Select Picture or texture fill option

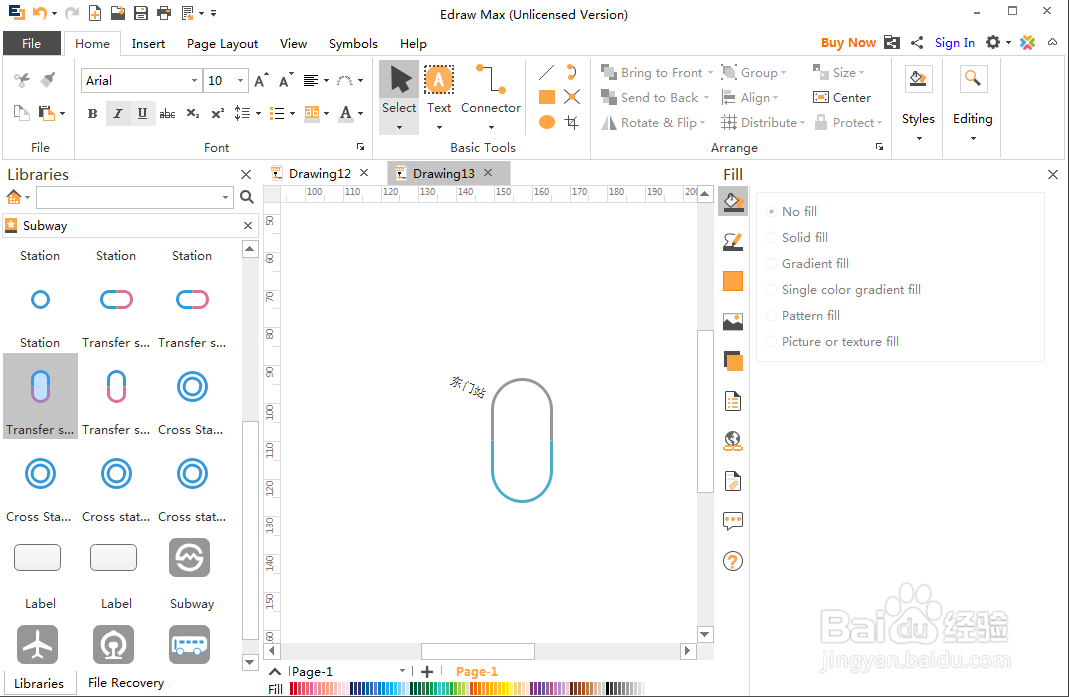(771, 342)
